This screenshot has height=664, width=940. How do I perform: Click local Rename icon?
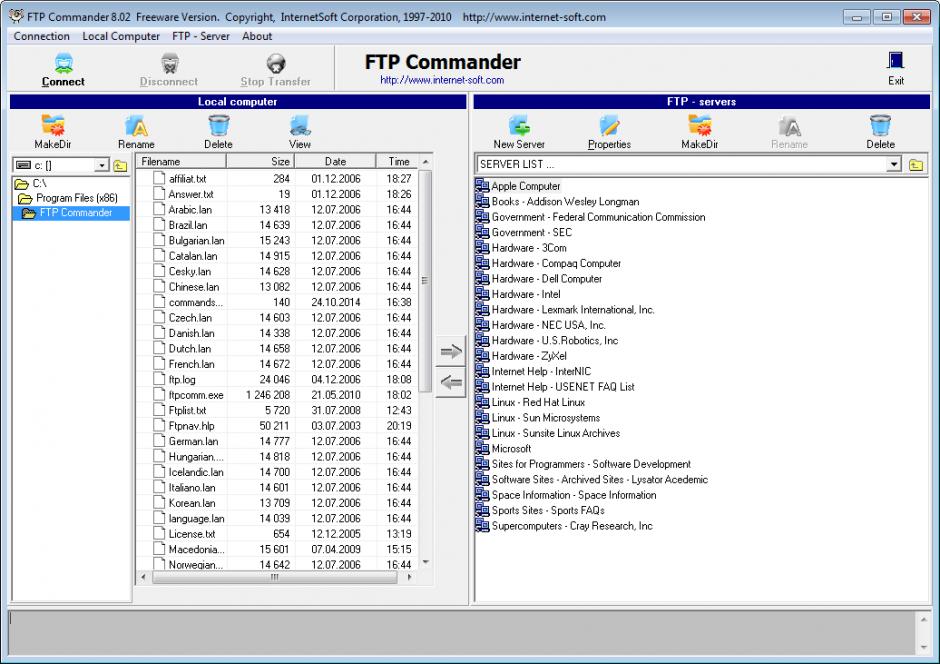136,126
